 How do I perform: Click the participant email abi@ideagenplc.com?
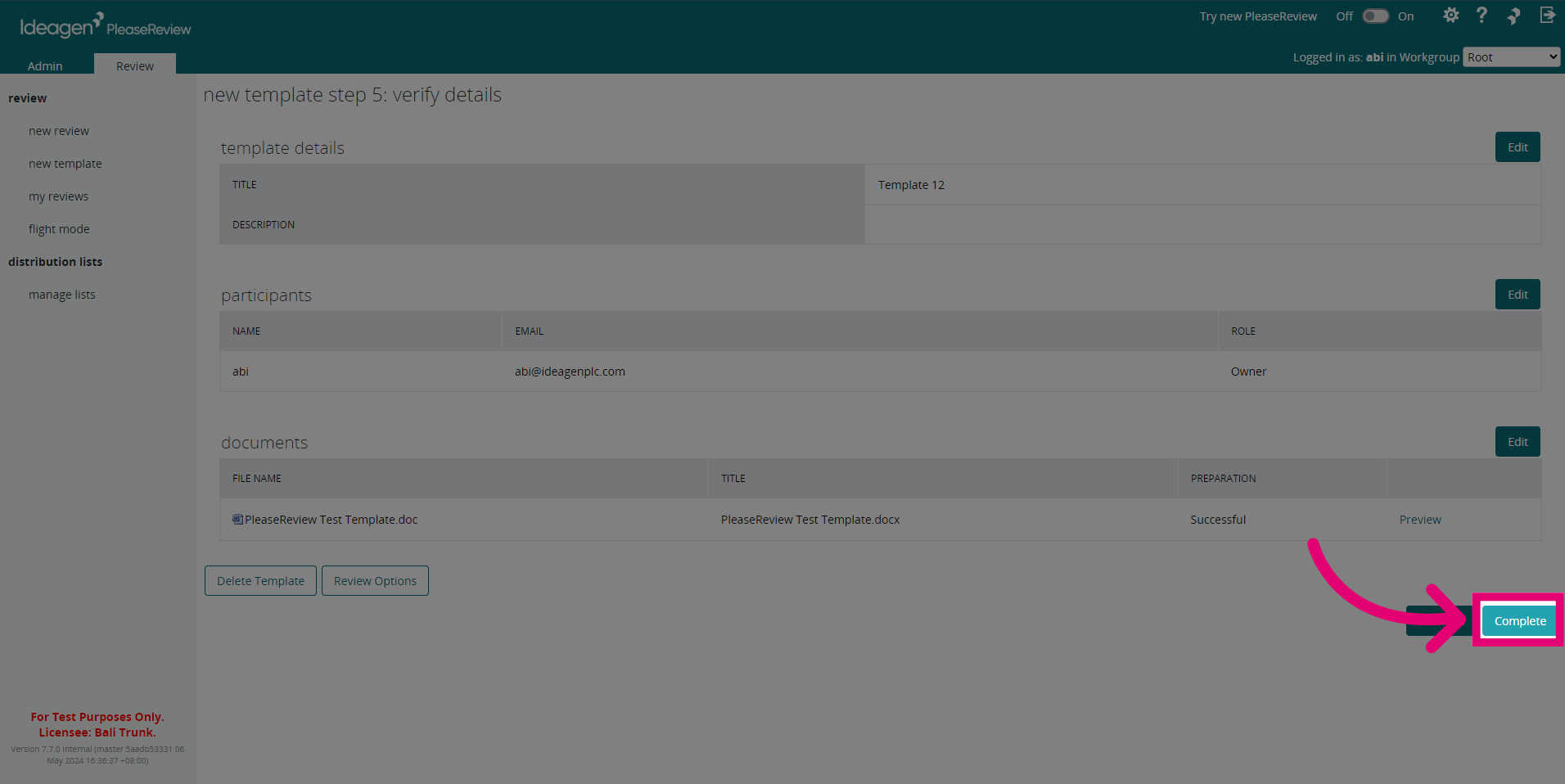[570, 372]
